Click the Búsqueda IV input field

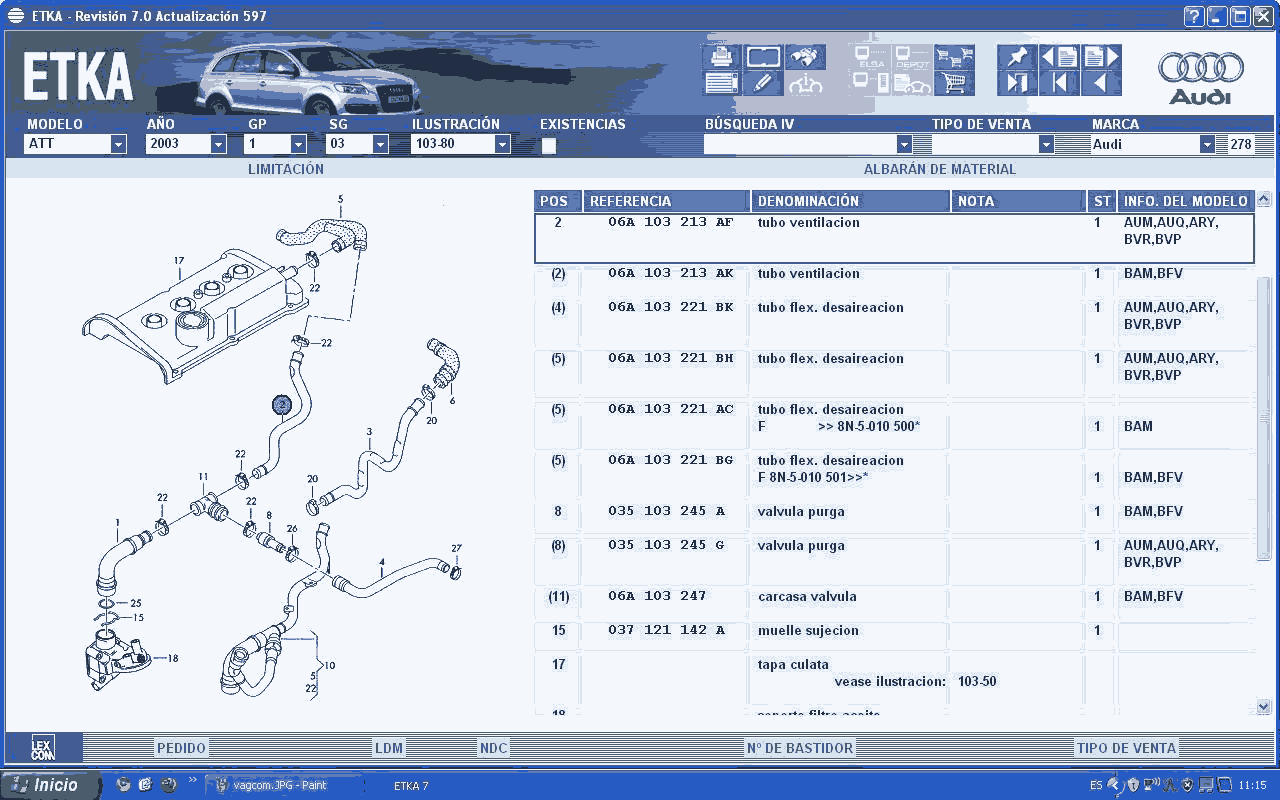[800, 144]
